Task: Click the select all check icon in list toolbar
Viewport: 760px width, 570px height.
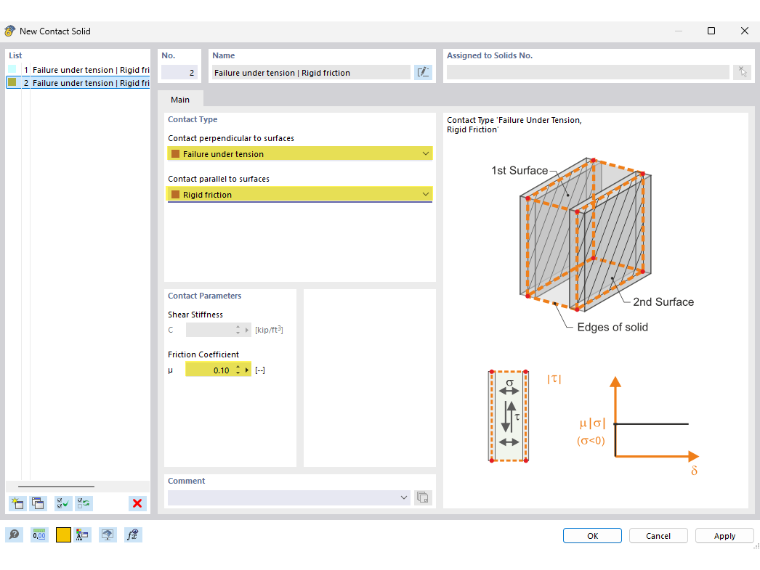Action: pyautogui.click(x=63, y=503)
